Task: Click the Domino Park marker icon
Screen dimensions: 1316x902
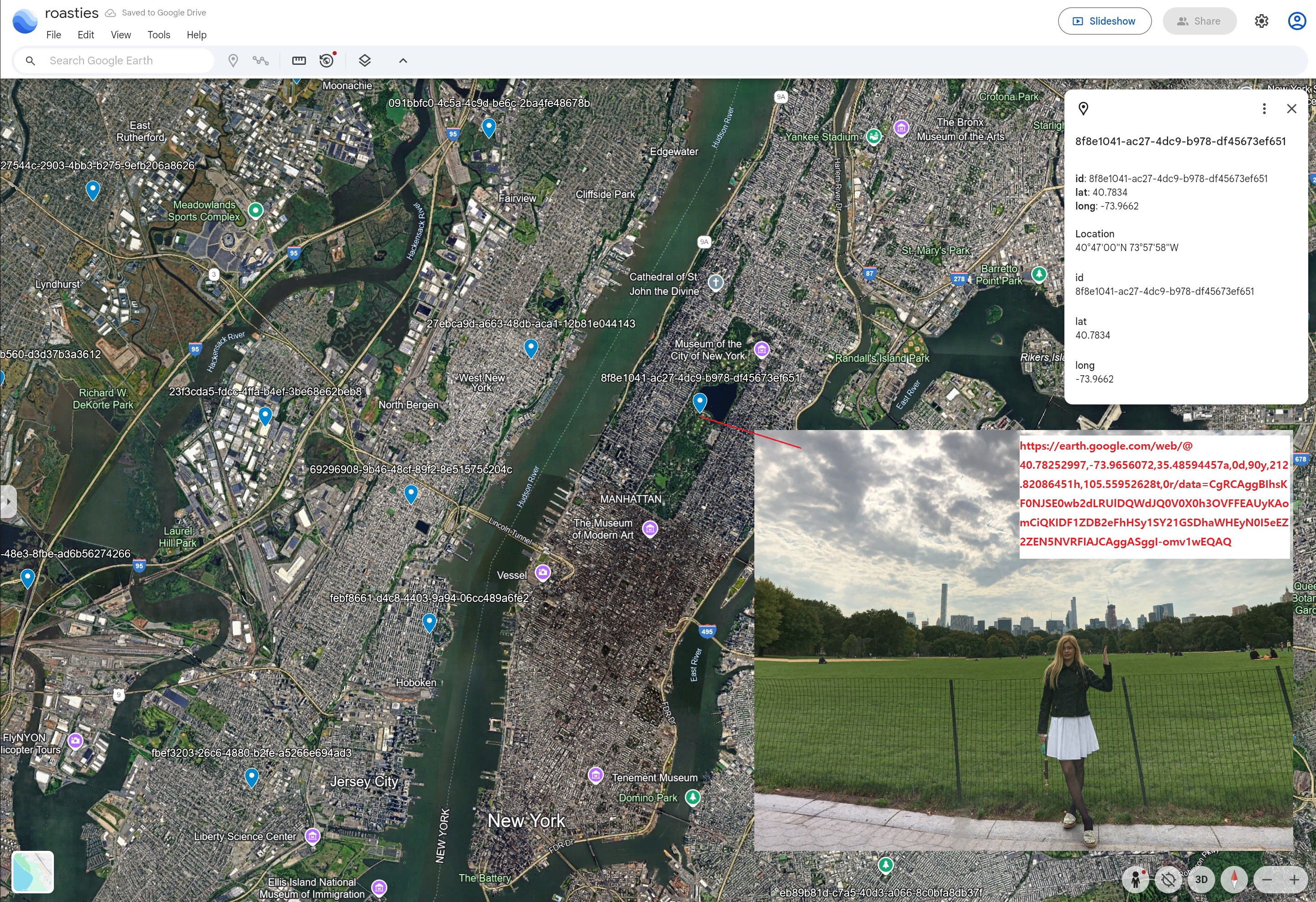Action: click(693, 798)
